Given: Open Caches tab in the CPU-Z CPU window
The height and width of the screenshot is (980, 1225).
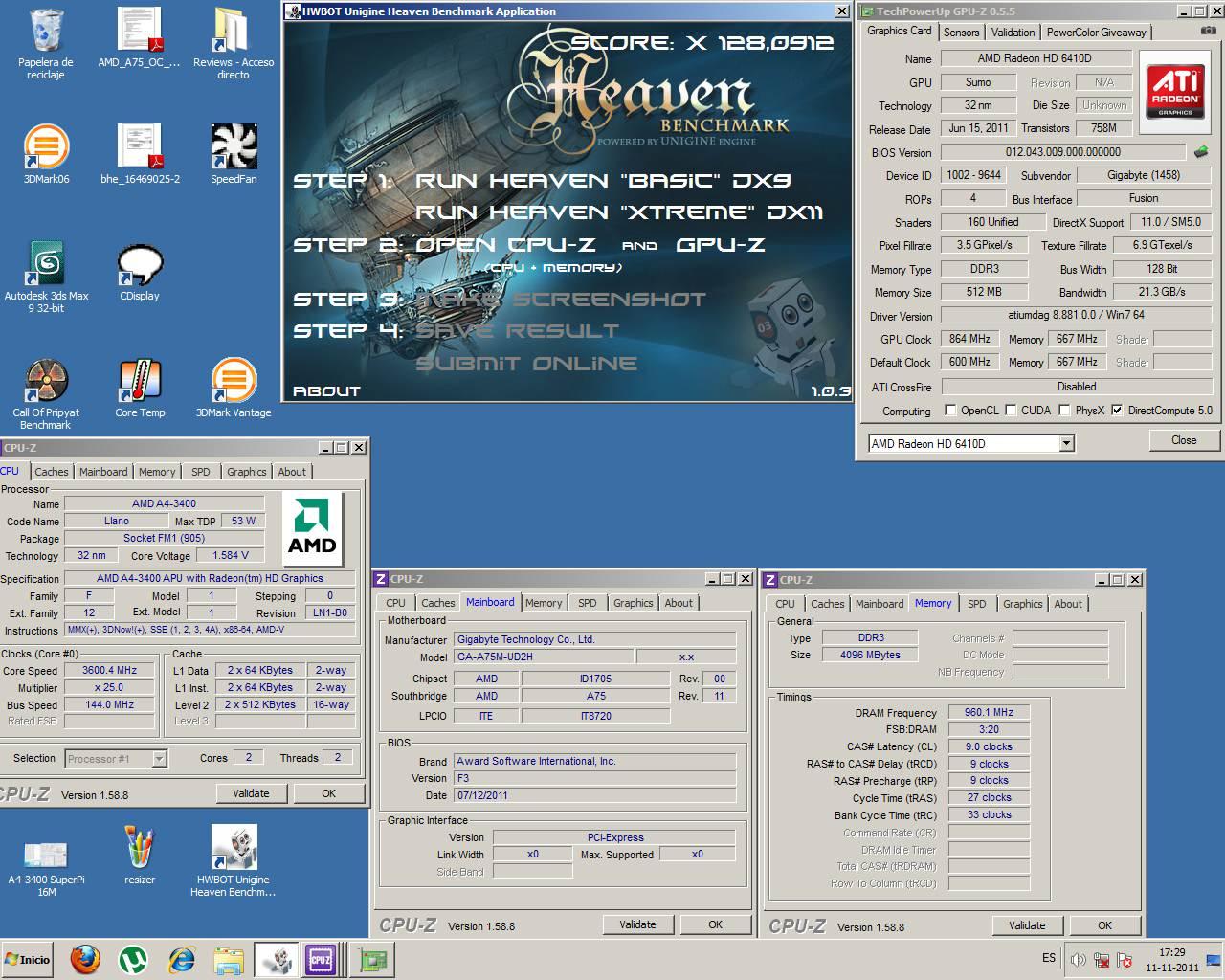Looking at the screenshot, I should point(52,472).
